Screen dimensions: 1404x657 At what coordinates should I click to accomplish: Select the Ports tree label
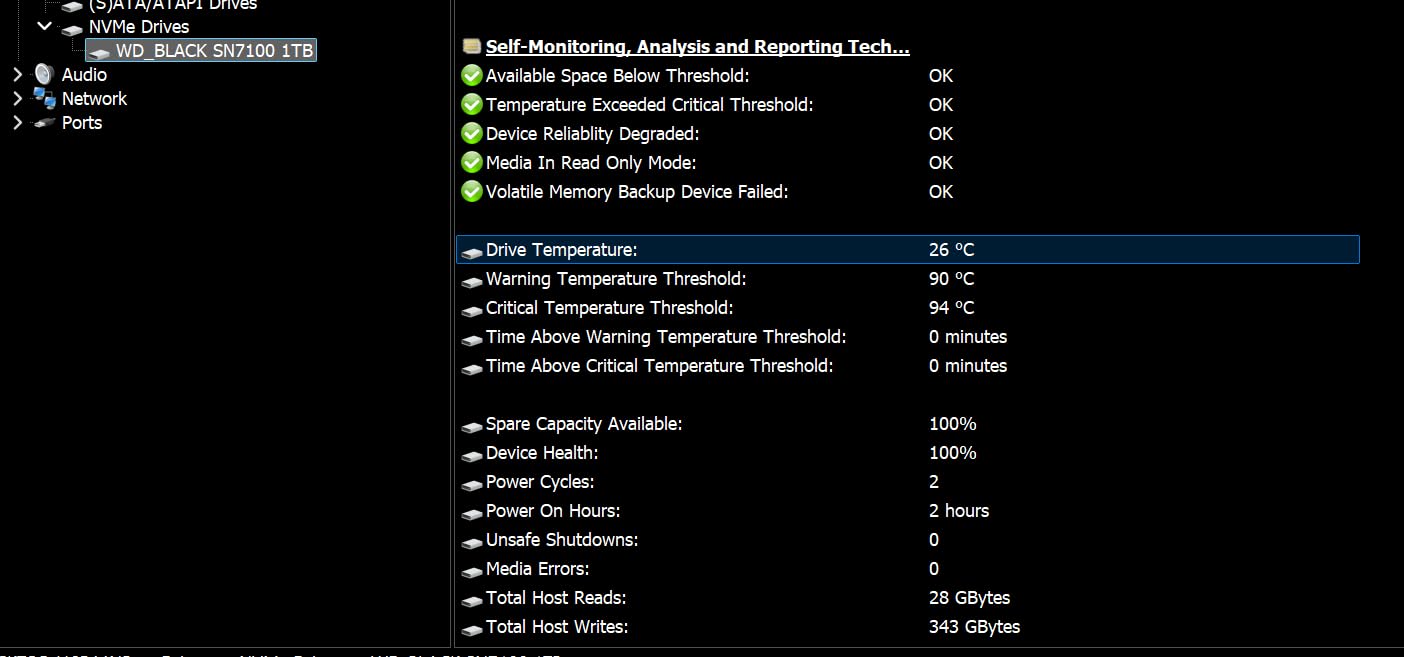[x=82, y=122]
